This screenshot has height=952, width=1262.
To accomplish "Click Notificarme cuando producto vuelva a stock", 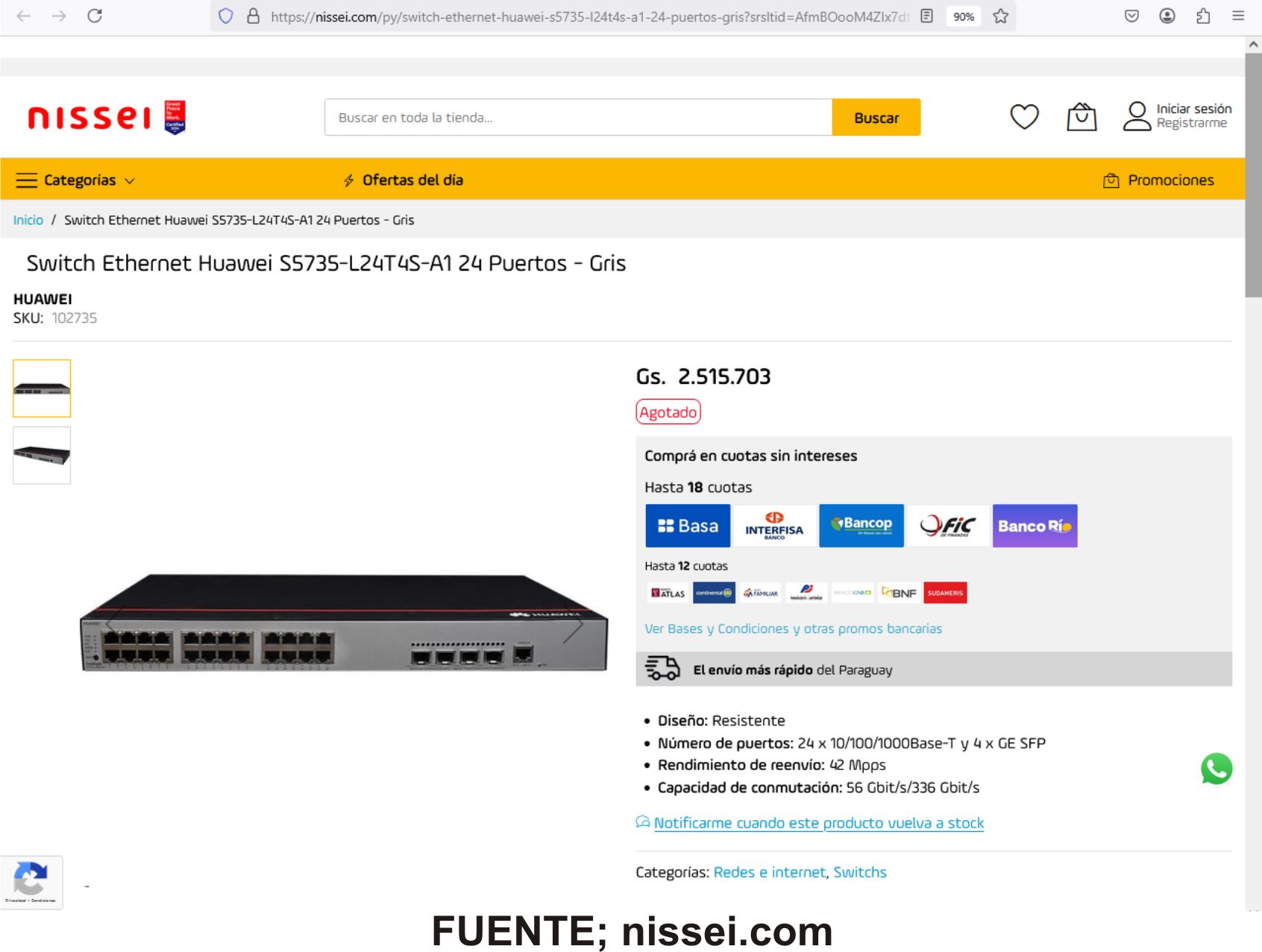I will pos(819,823).
